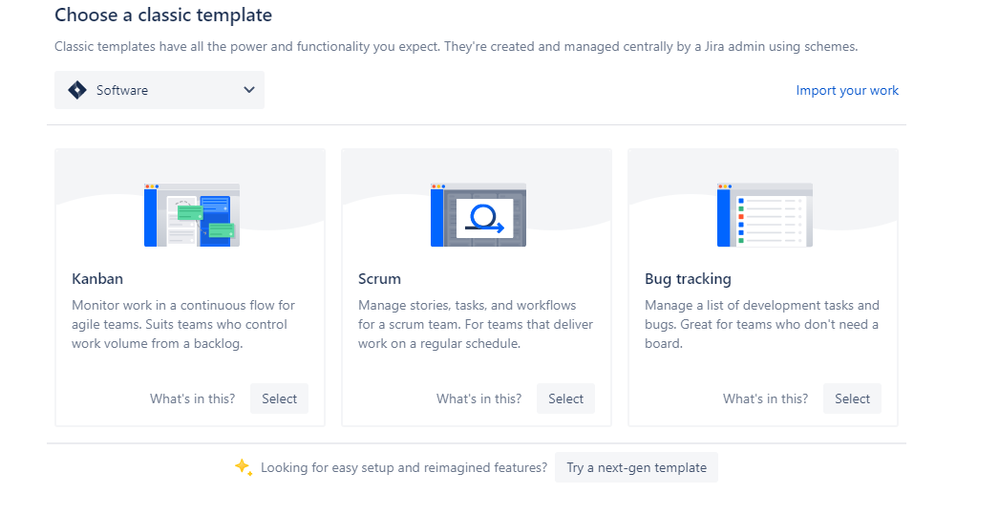Screen dimensions: 999x520
Task: Click the 'Looking for easy setup' text
Action: [404, 468]
